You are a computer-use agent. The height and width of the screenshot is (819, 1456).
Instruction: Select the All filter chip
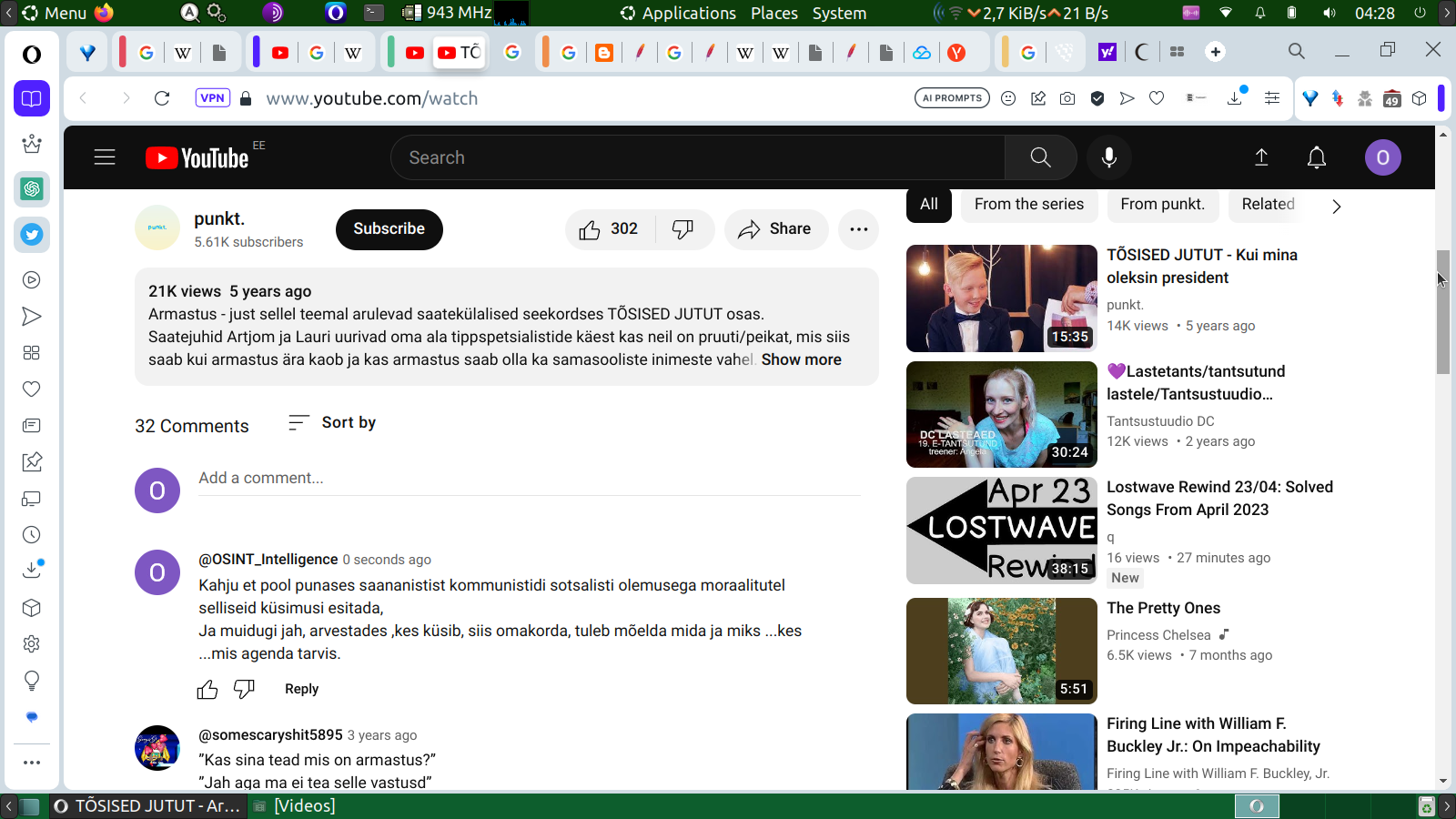[929, 205]
